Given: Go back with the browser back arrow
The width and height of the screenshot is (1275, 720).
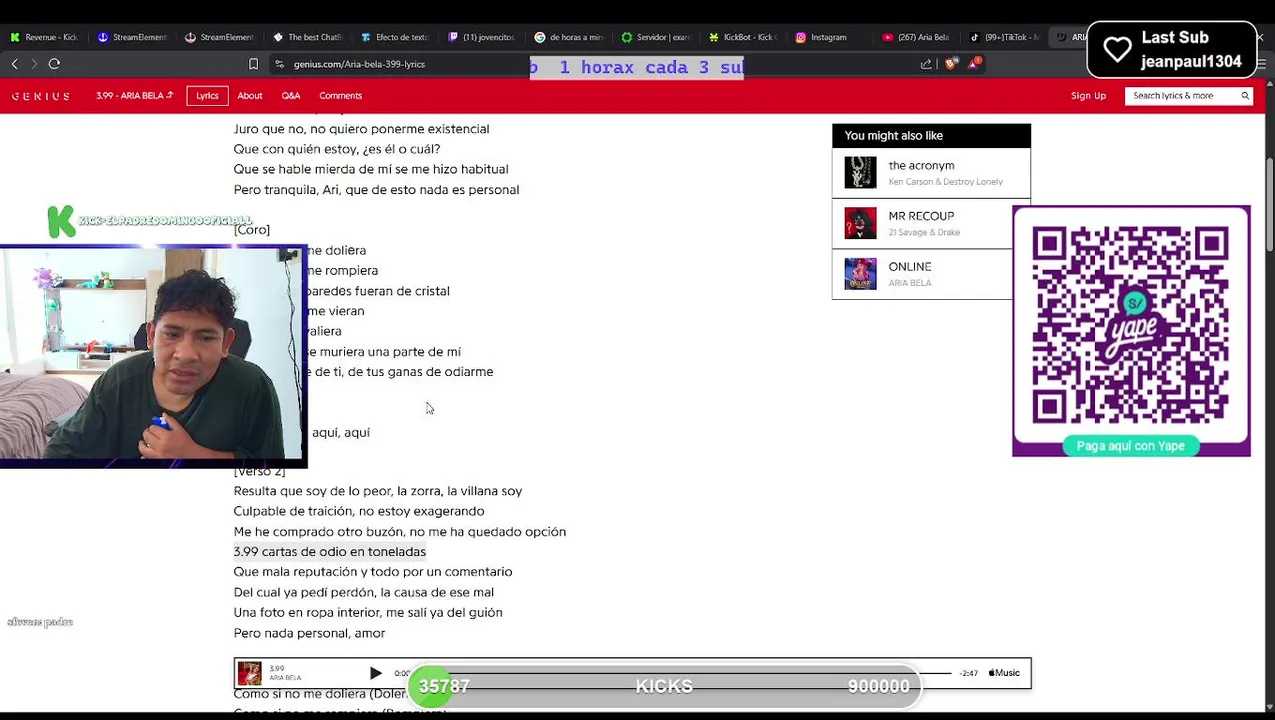Looking at the screenshot, I should point(15,64).
